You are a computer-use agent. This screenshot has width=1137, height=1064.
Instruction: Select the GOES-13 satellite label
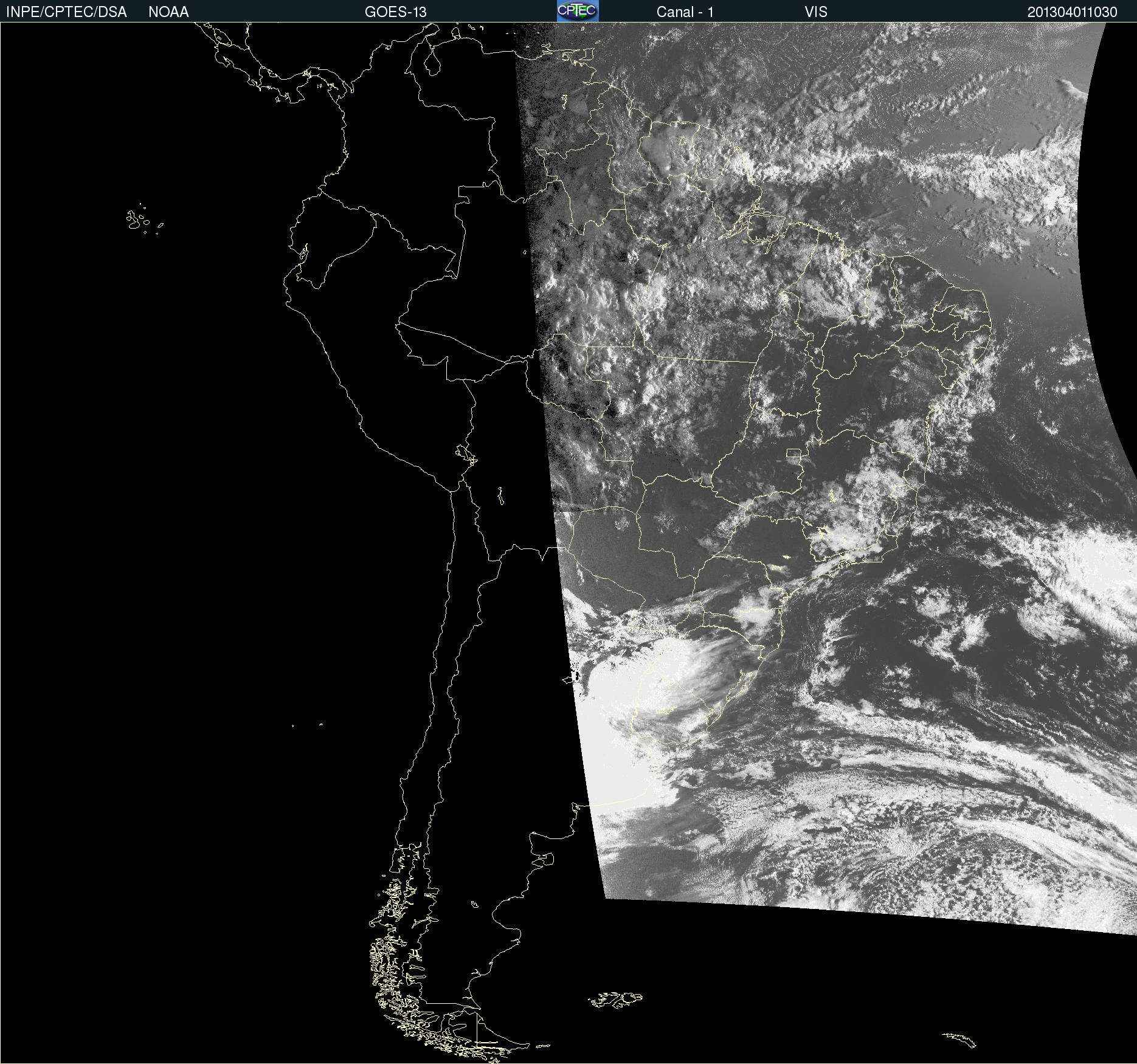click(396, 12)
